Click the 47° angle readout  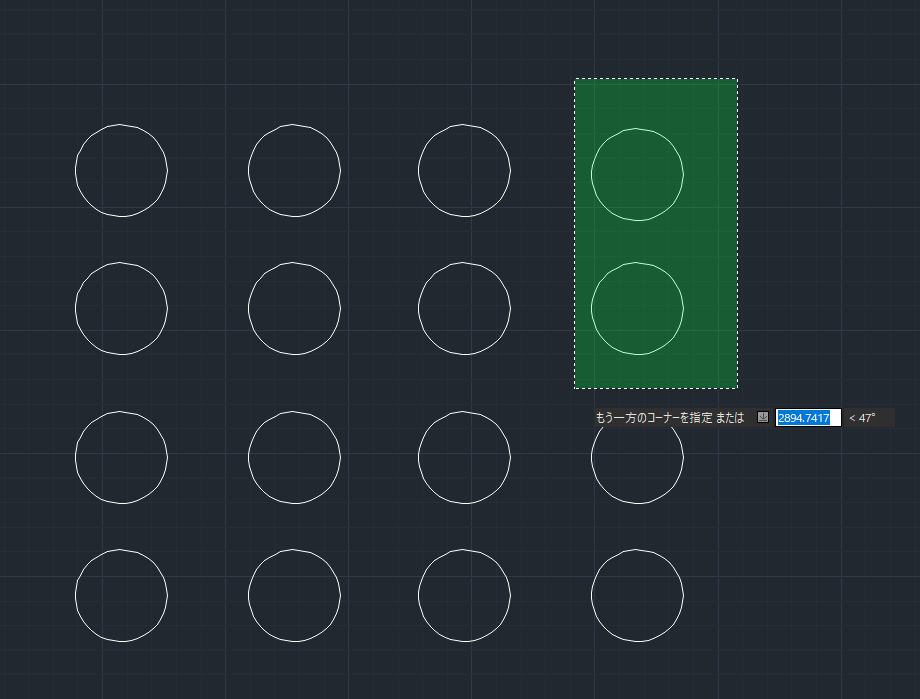pos(862,418)
